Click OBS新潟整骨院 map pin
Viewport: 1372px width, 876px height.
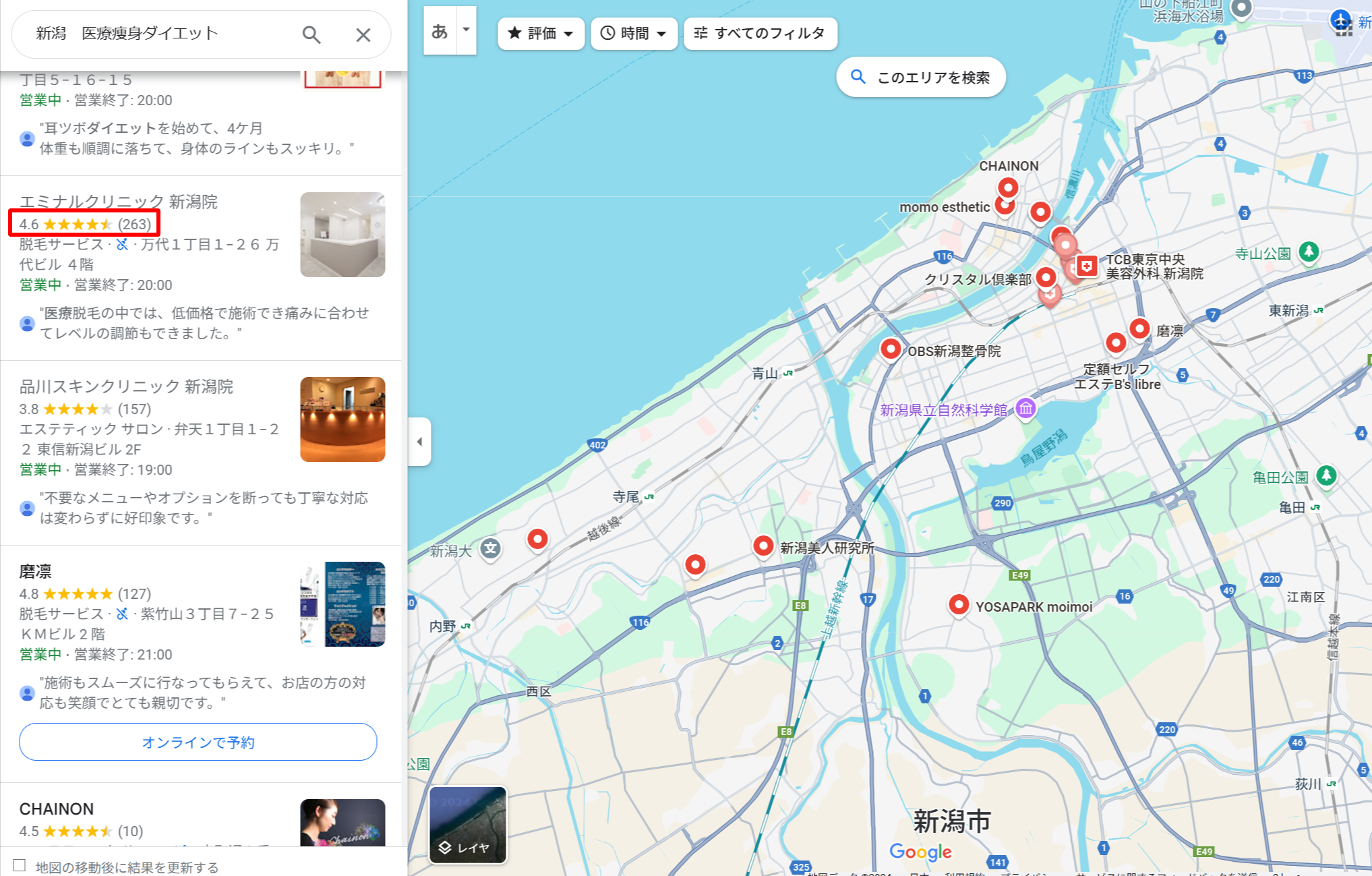tap(891, 349)
